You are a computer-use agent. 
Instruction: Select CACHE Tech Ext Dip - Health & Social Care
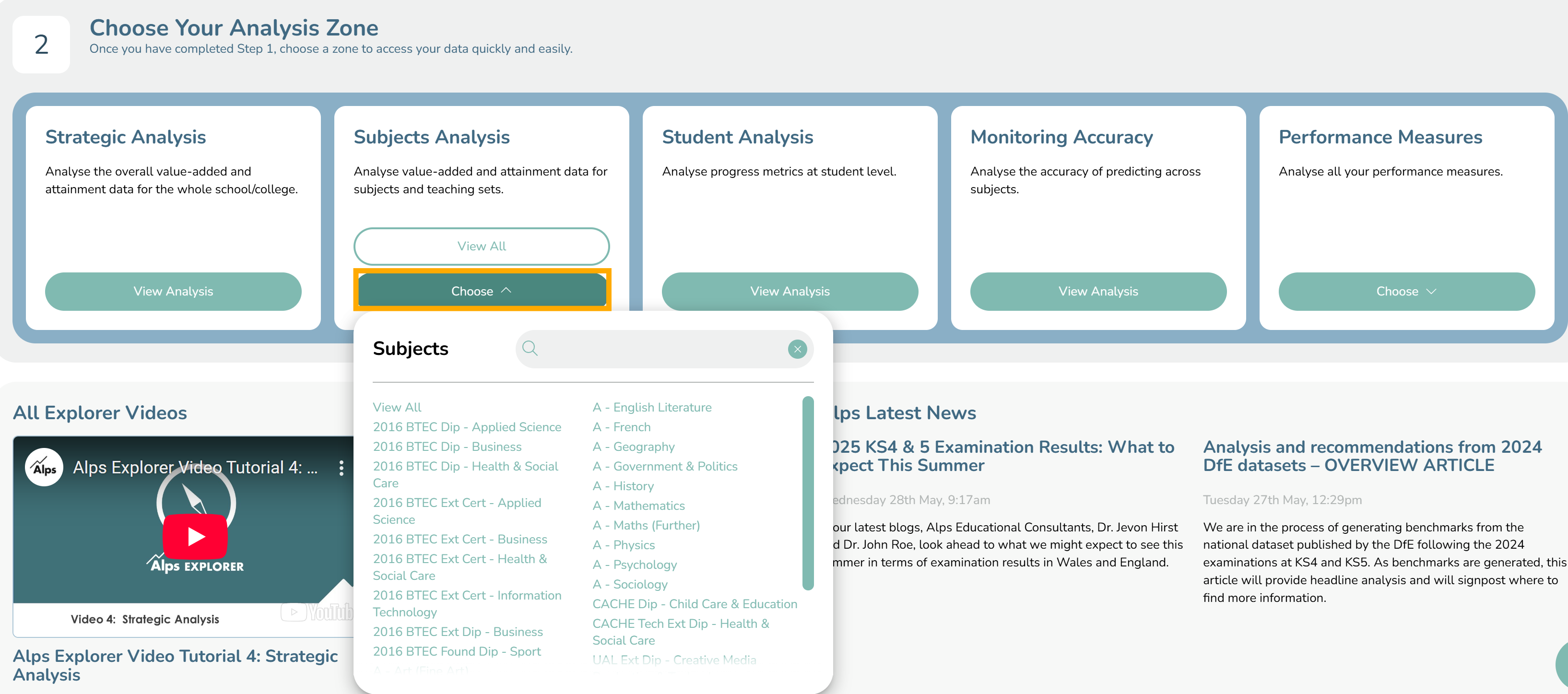point(681,631)
